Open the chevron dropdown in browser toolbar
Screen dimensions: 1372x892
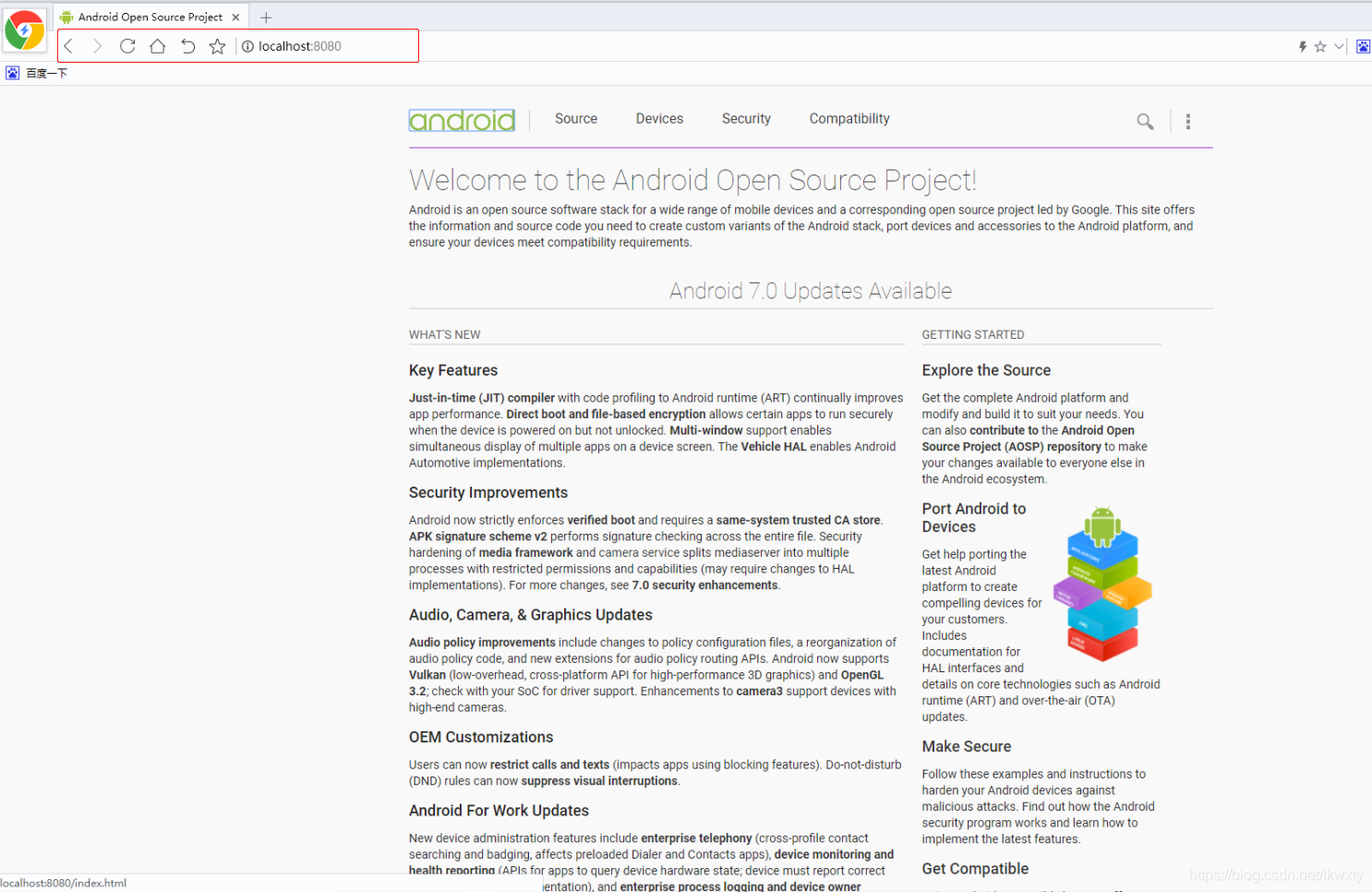pos(1339,46)
